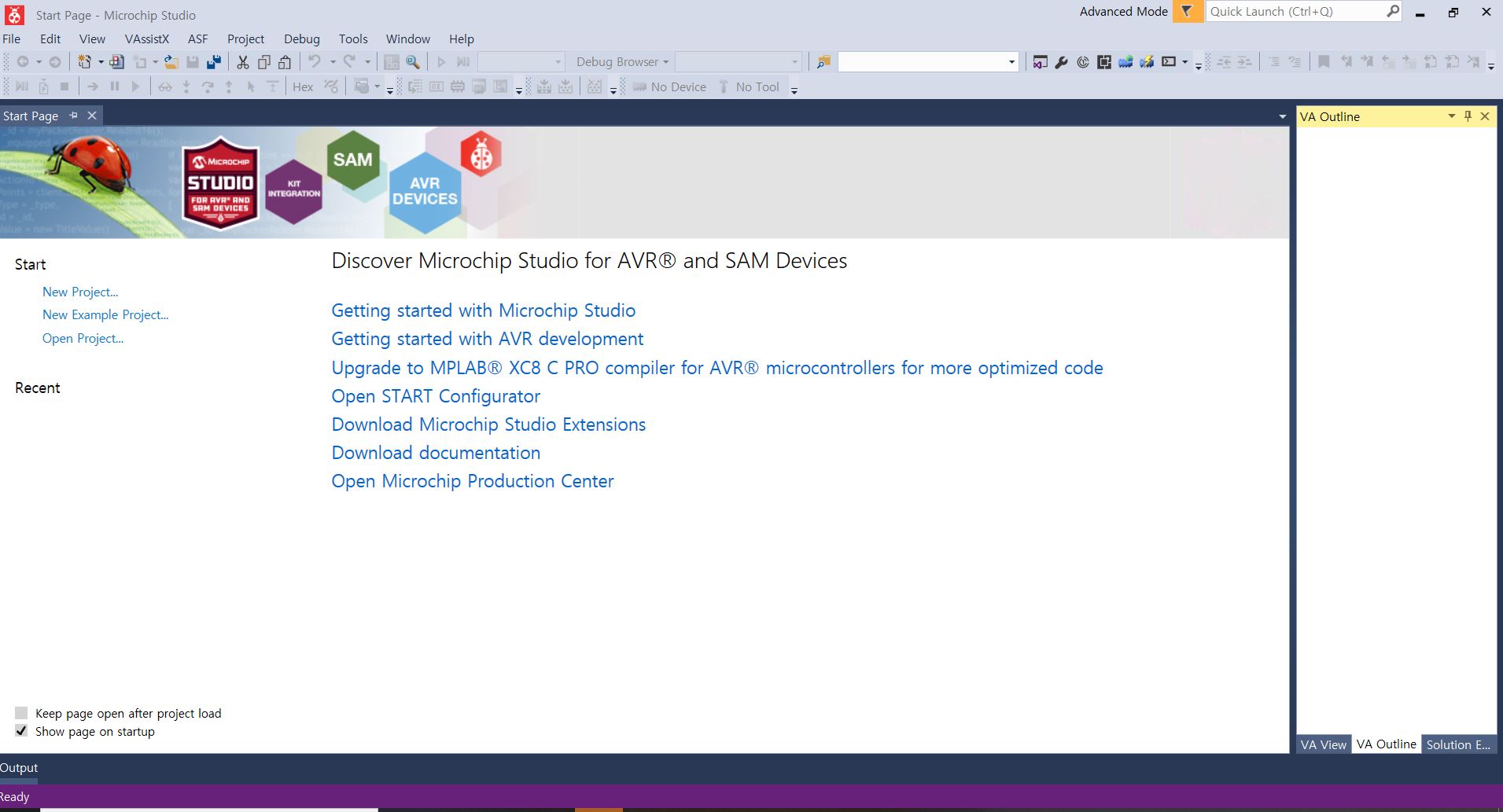The height and width of the screenshot is (812, 1503).
Task: Click the No Tool button
Action: point(748,86)
